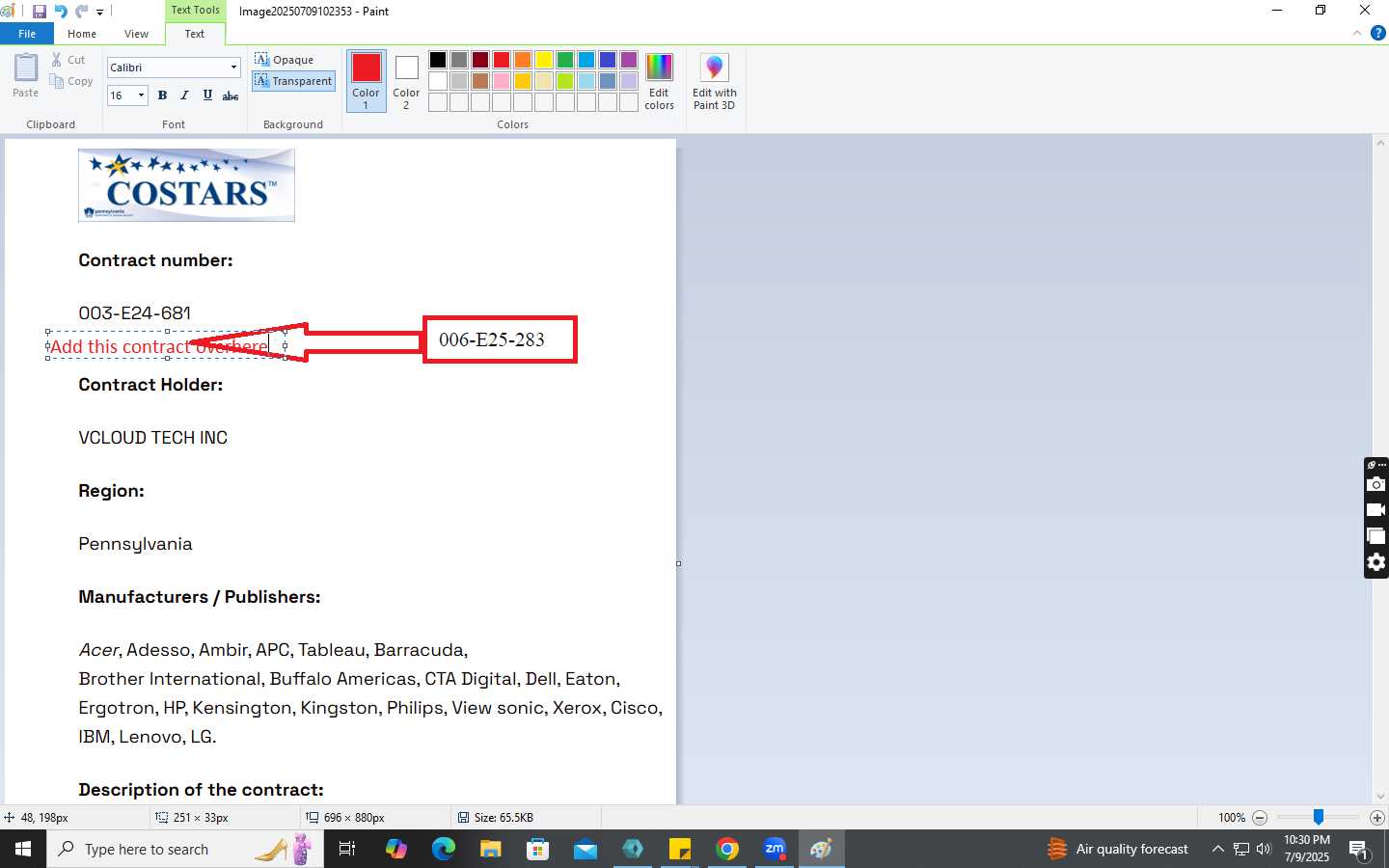The width and height of the screenshot is (1389, 868).
Task: Switch to the Home tab
Action: 82,34
